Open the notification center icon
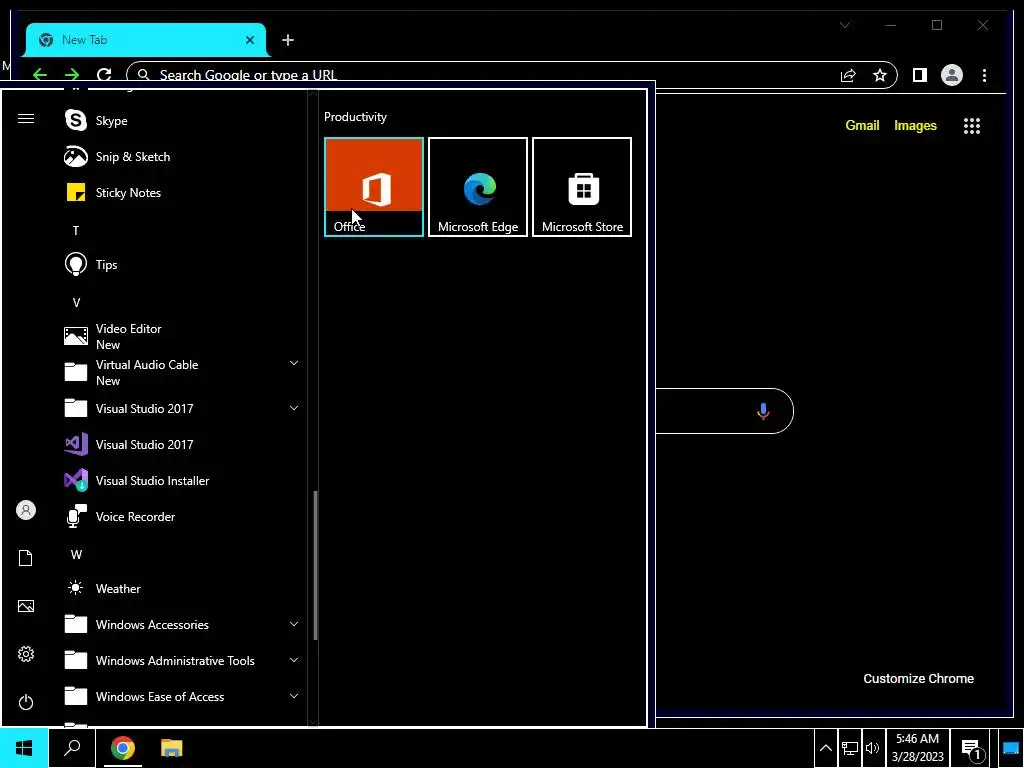The height and width of the screenshot is (768, 1024). (972, 748)
